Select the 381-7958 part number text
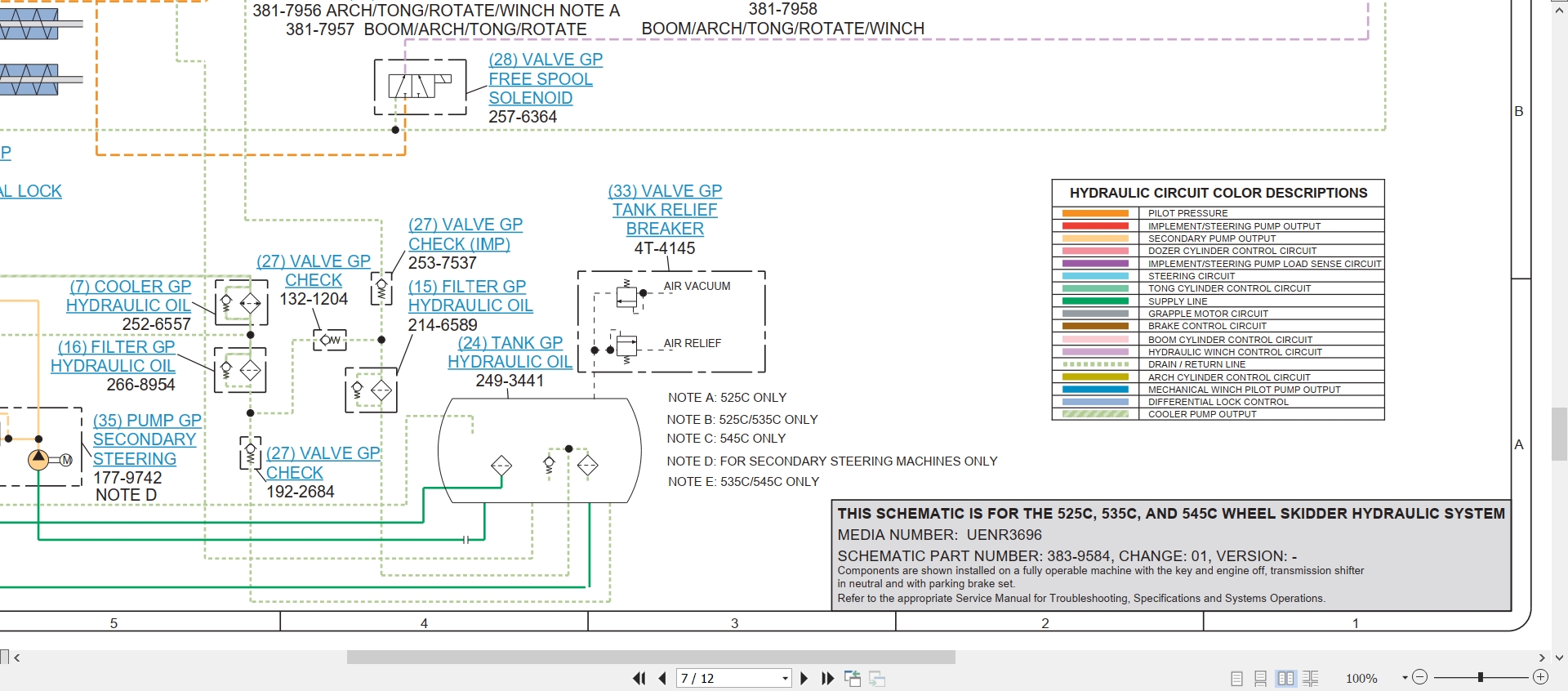Image resolution: width=1568 pixels, height=691 pixels. pos(783,9)
